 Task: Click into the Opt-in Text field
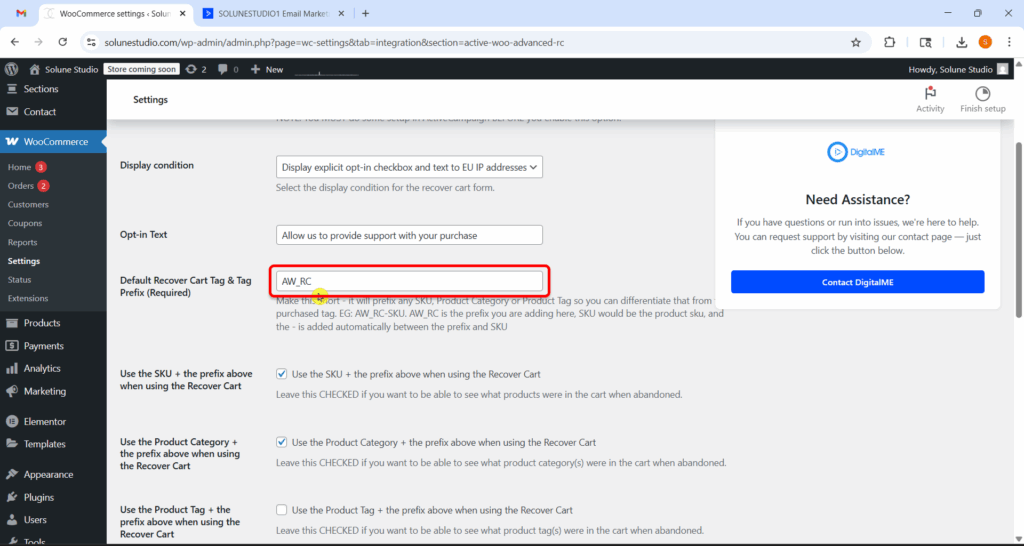pos(409,235)
